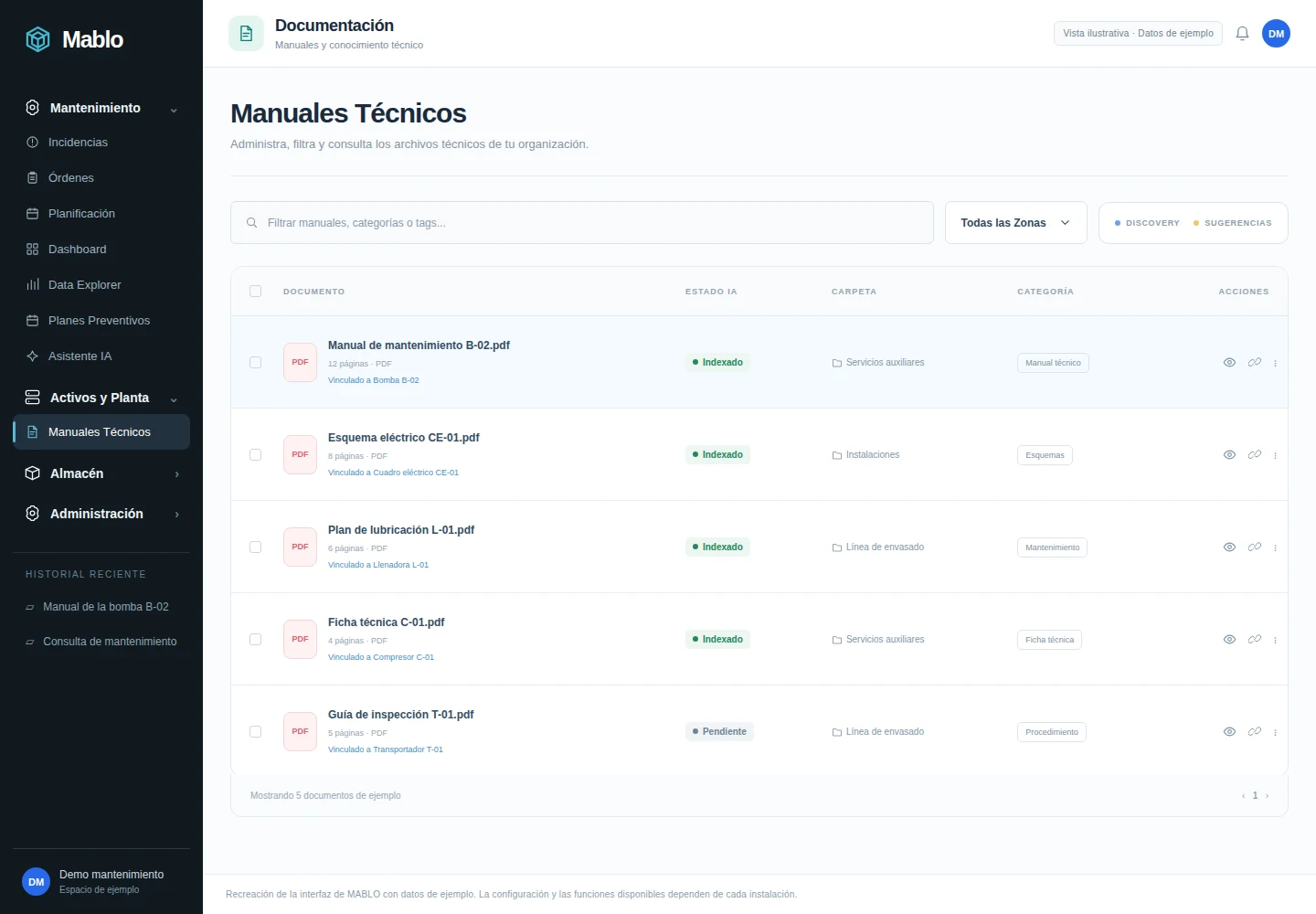The height and width of the screenshot is (914, 1316).
Task: Click the Pendiente status badge
Action: [x=719, y=732]
